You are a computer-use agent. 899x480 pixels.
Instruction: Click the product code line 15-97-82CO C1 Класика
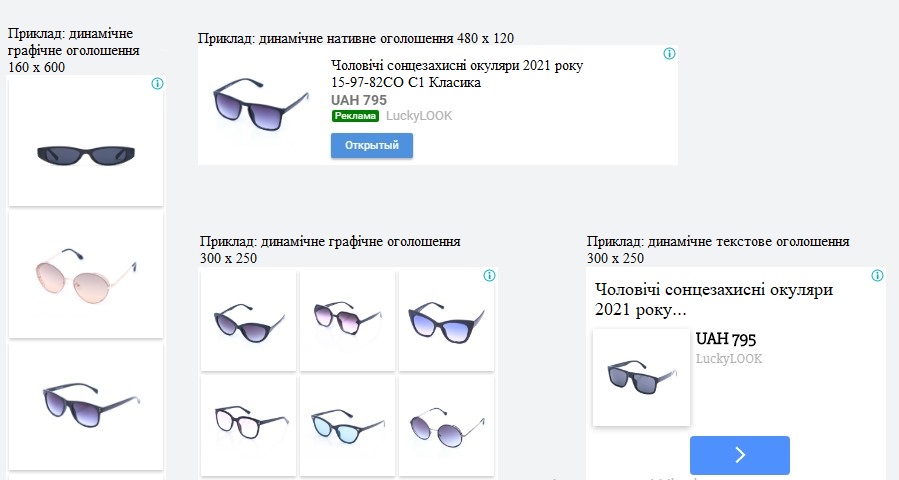coord(406,83)
